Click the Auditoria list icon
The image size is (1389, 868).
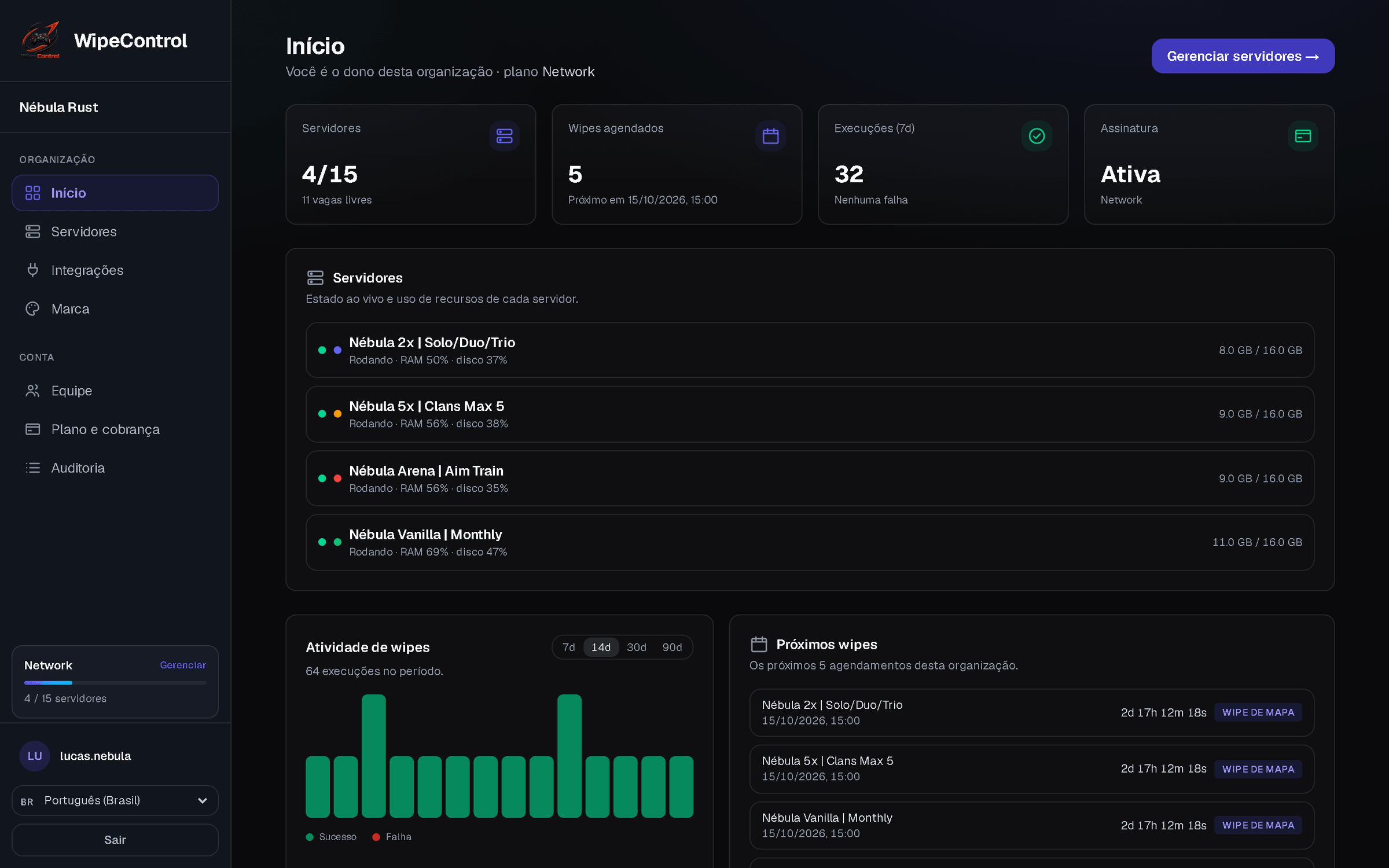[x=32, y=468]
